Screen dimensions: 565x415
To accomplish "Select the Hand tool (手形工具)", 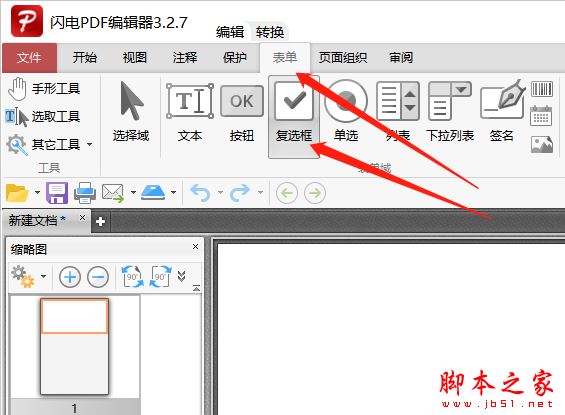I will coord(44,89).
